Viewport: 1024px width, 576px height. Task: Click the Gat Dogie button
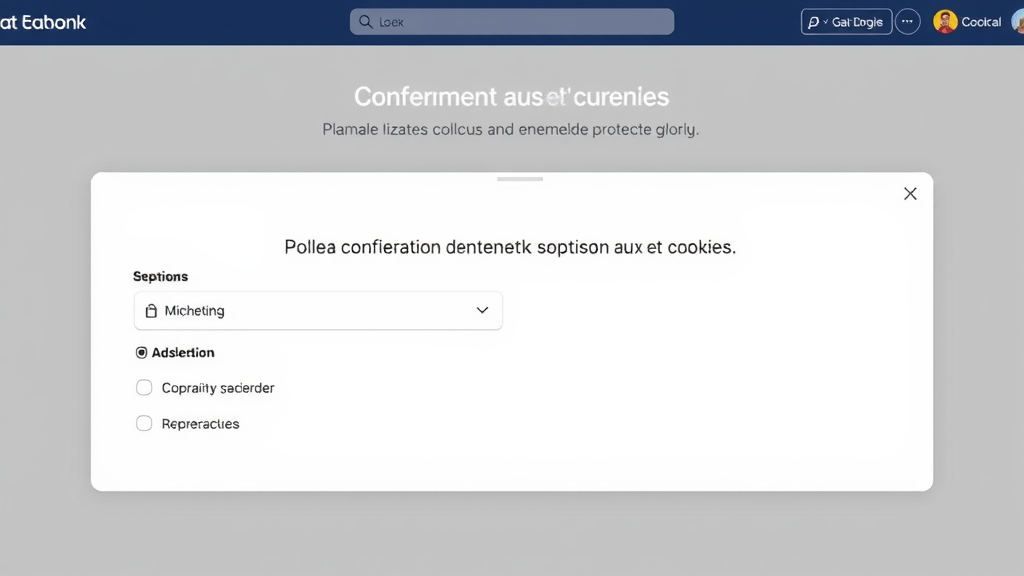click(x=845, y=20)
